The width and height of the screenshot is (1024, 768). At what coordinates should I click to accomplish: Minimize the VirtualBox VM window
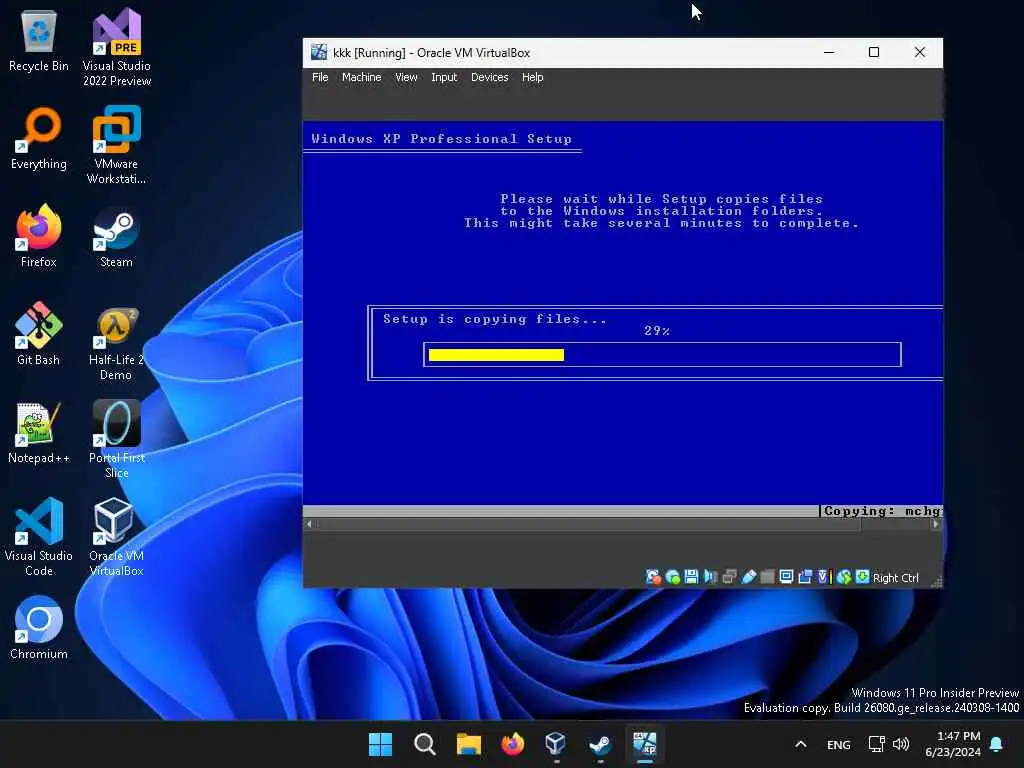coord(829,52)
